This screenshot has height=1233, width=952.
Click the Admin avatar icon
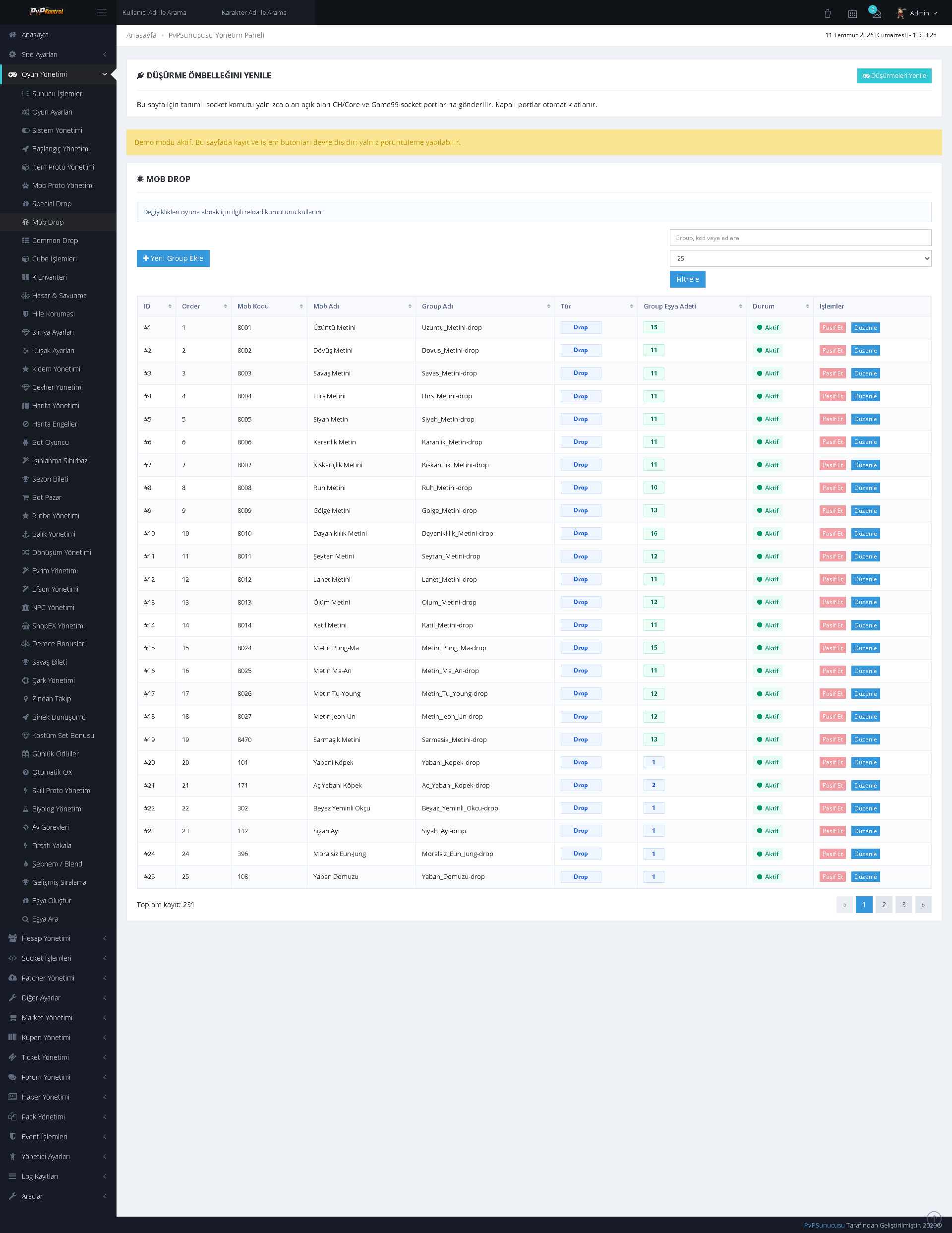pos(901,12)
